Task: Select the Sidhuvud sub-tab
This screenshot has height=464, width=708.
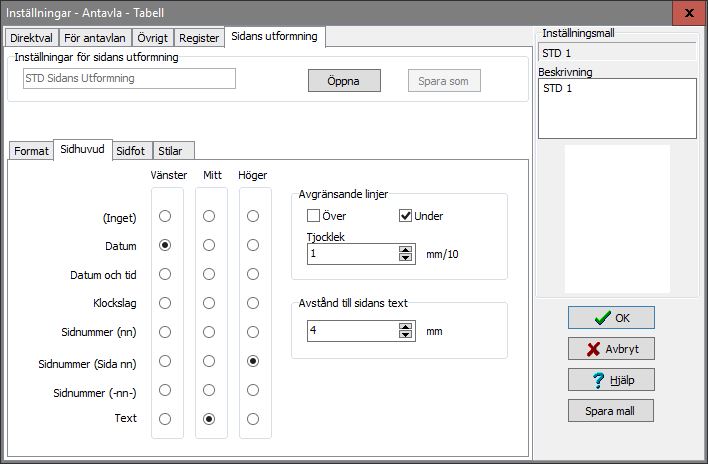Action: pos(83,149)
